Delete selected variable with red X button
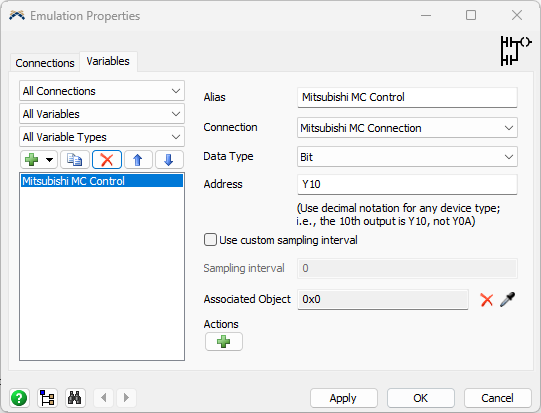Viewport: 541px width, 413px height. coord(107,159)
